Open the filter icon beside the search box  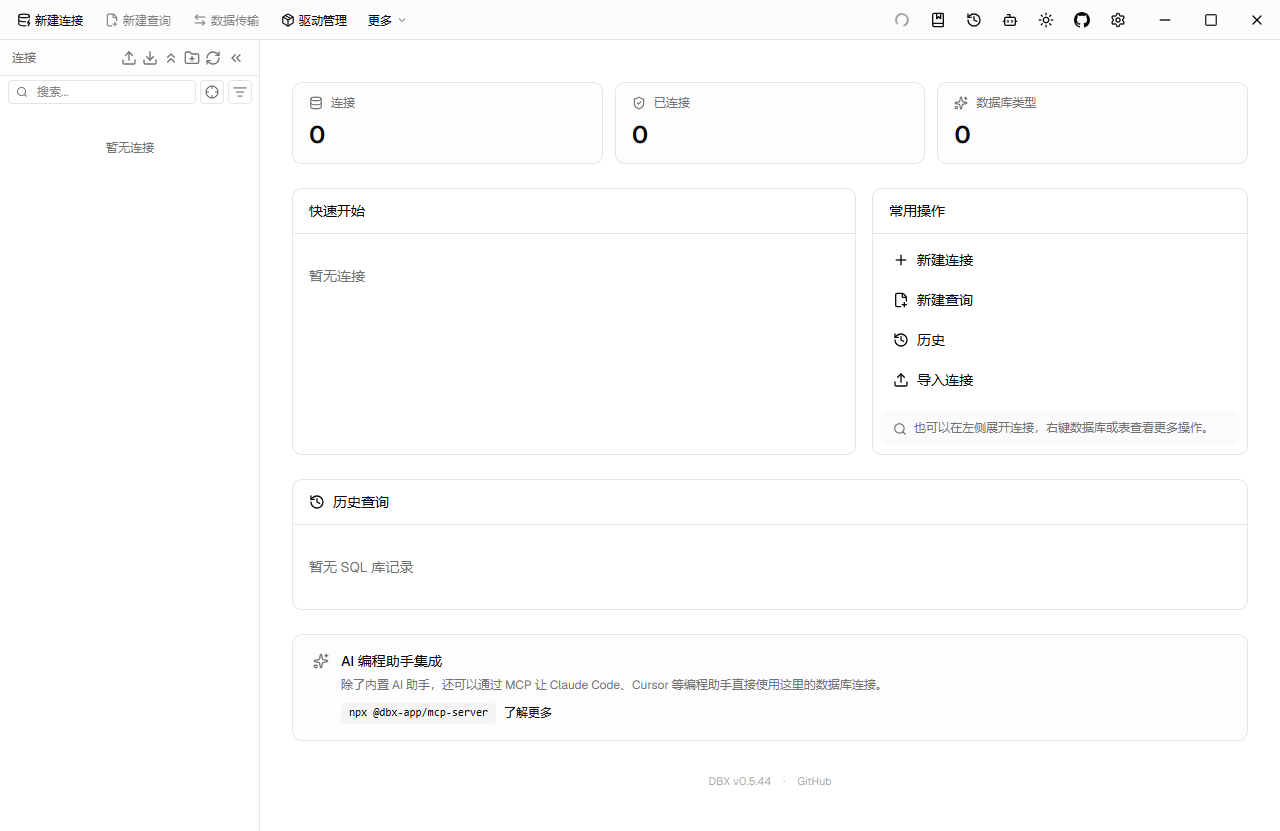240,92
